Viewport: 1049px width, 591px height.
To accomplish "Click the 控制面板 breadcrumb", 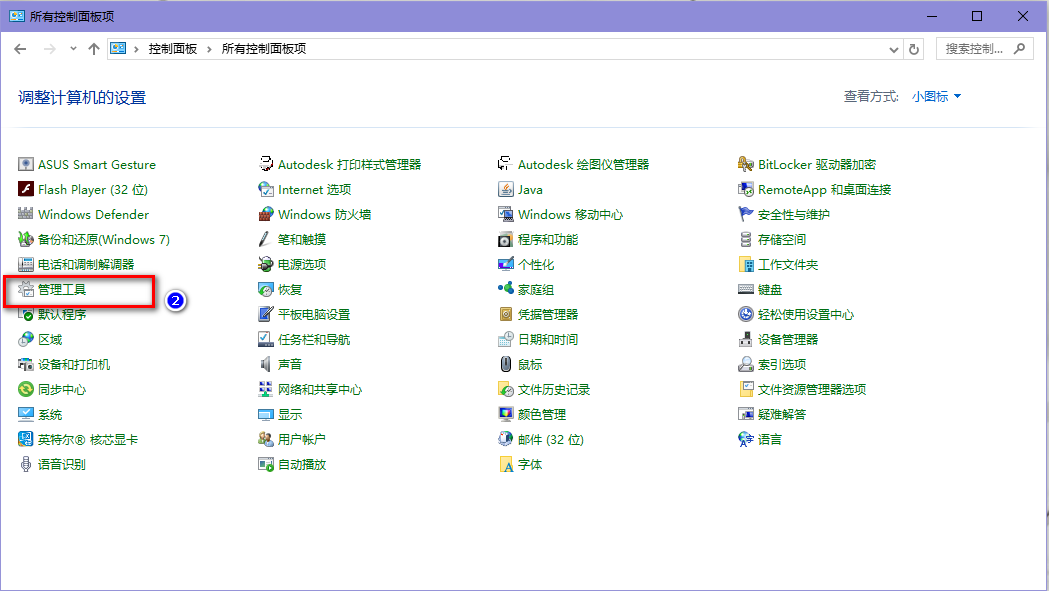I will coord(173,49).
